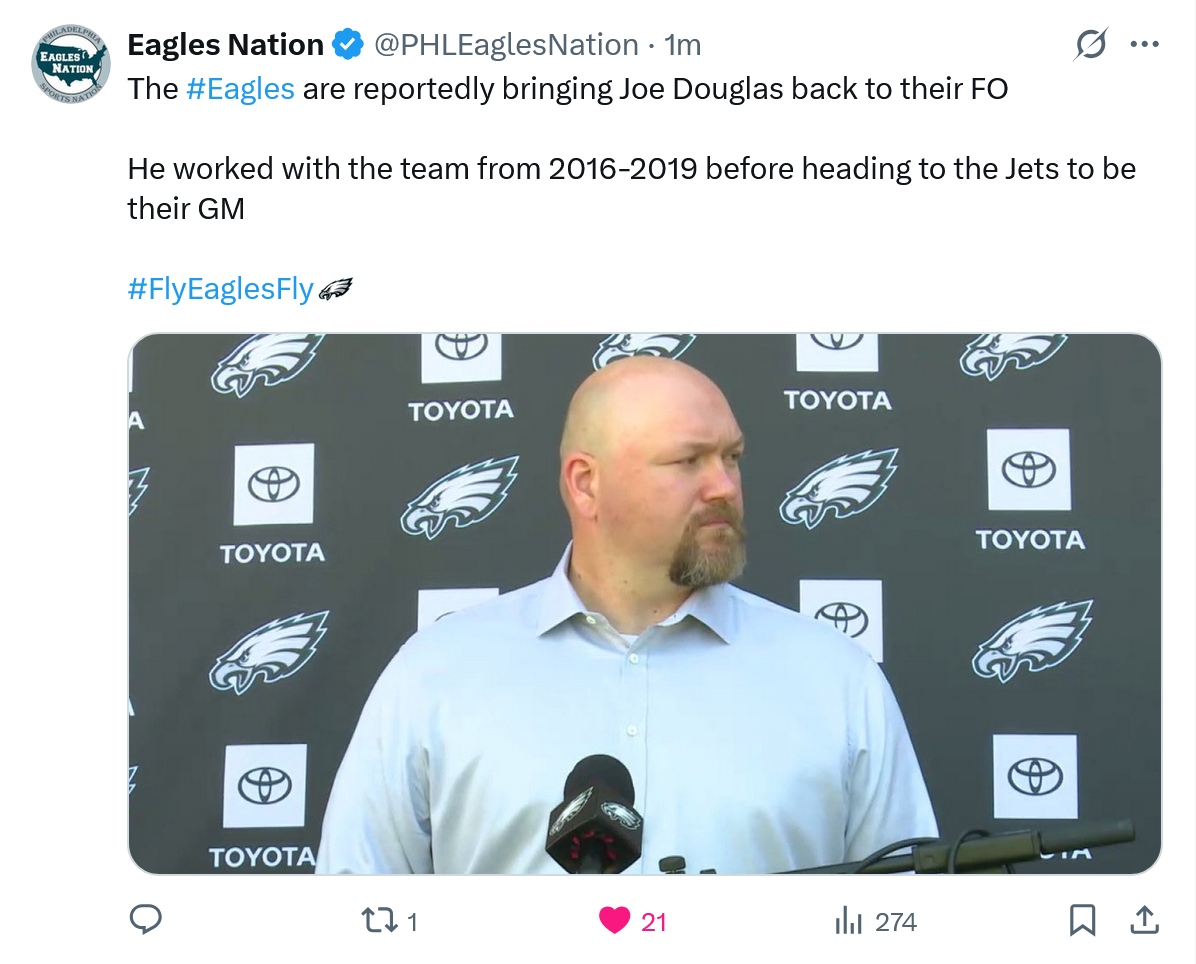Open the reply comment icon

point(146,920)
